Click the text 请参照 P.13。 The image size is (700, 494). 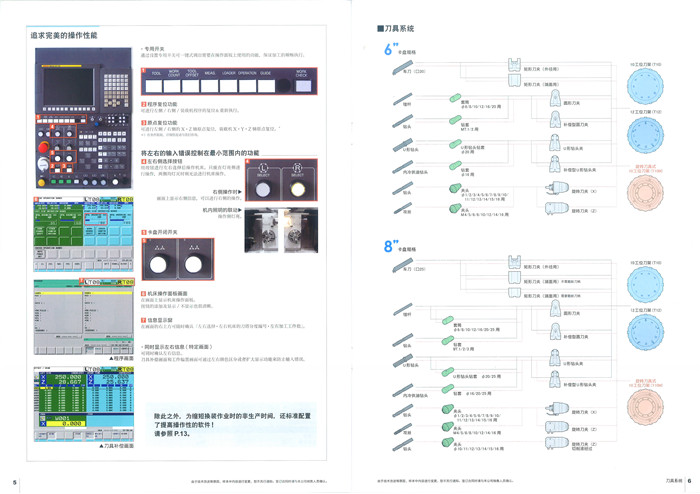coord(173,433)
